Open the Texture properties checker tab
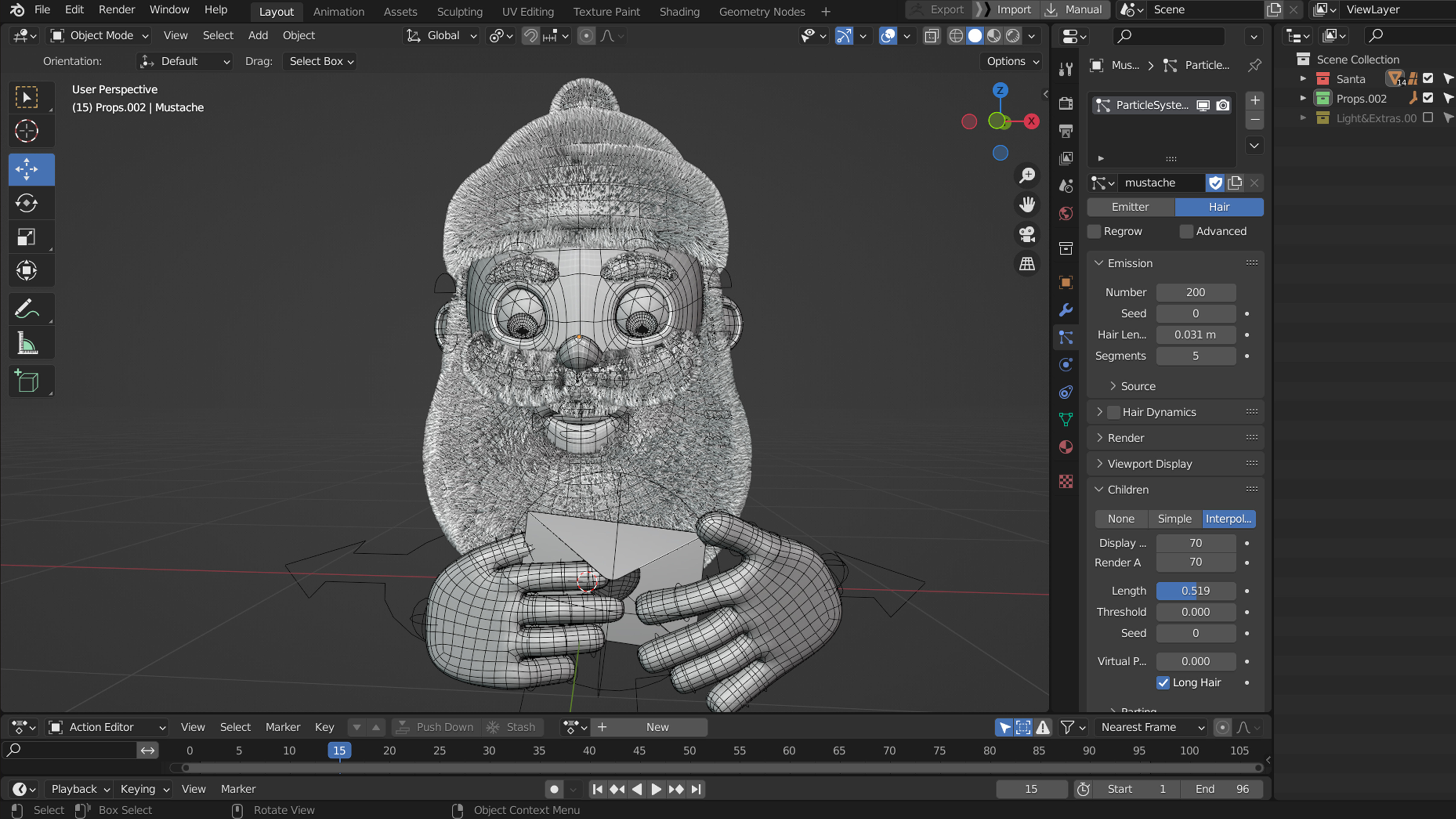This screenshot has height=819, width=1456. click(1066, 482)
